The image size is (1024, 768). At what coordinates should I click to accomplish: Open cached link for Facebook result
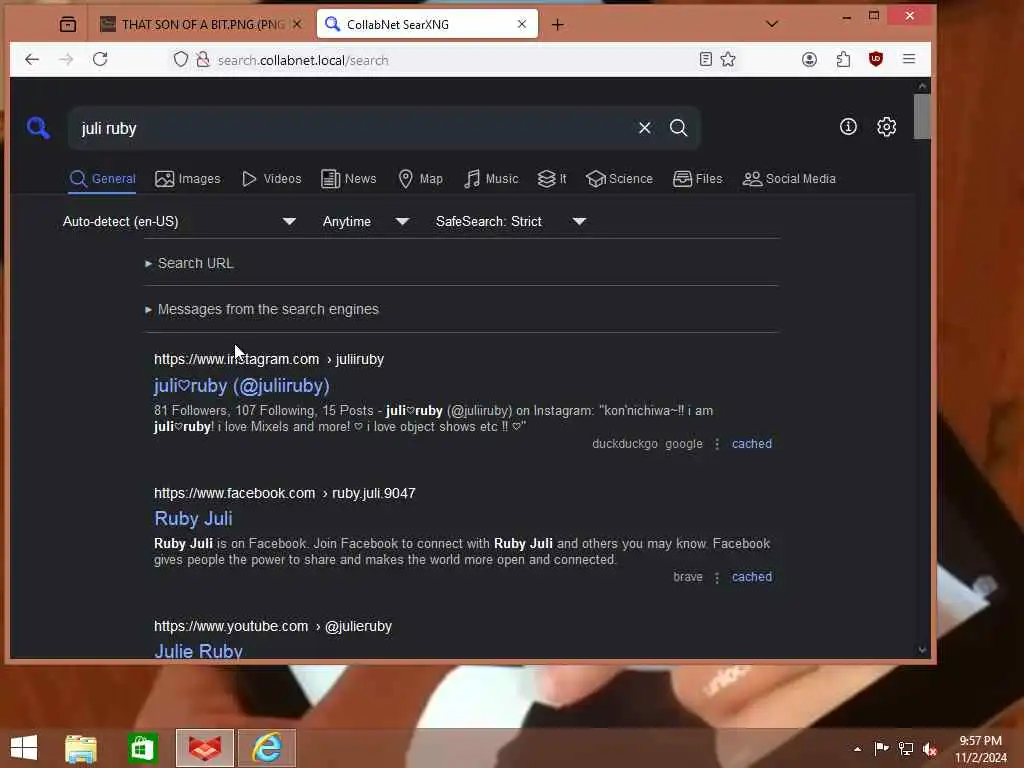tap(752, 577)
